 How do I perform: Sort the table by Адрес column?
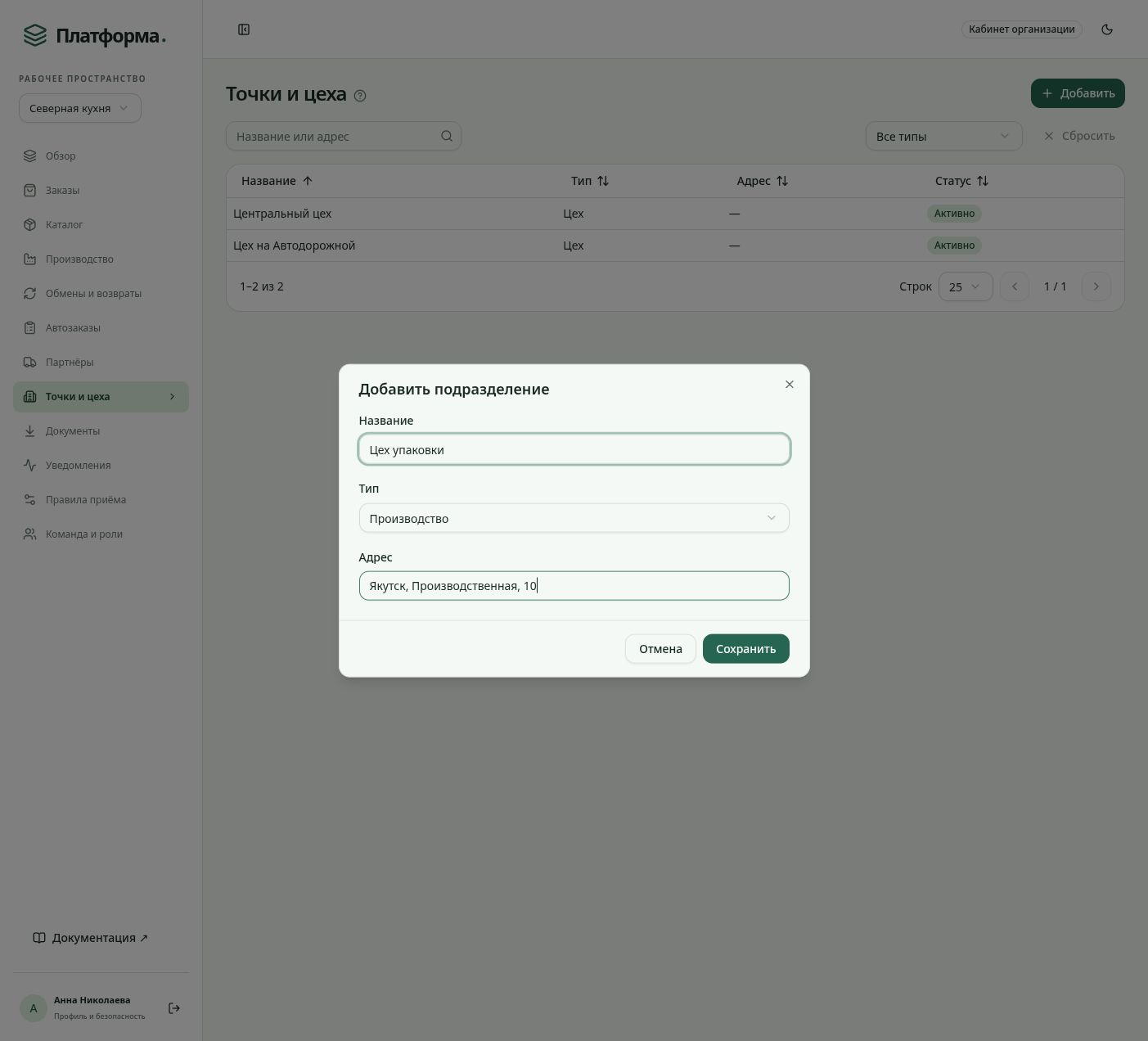(x=763, y=181)
